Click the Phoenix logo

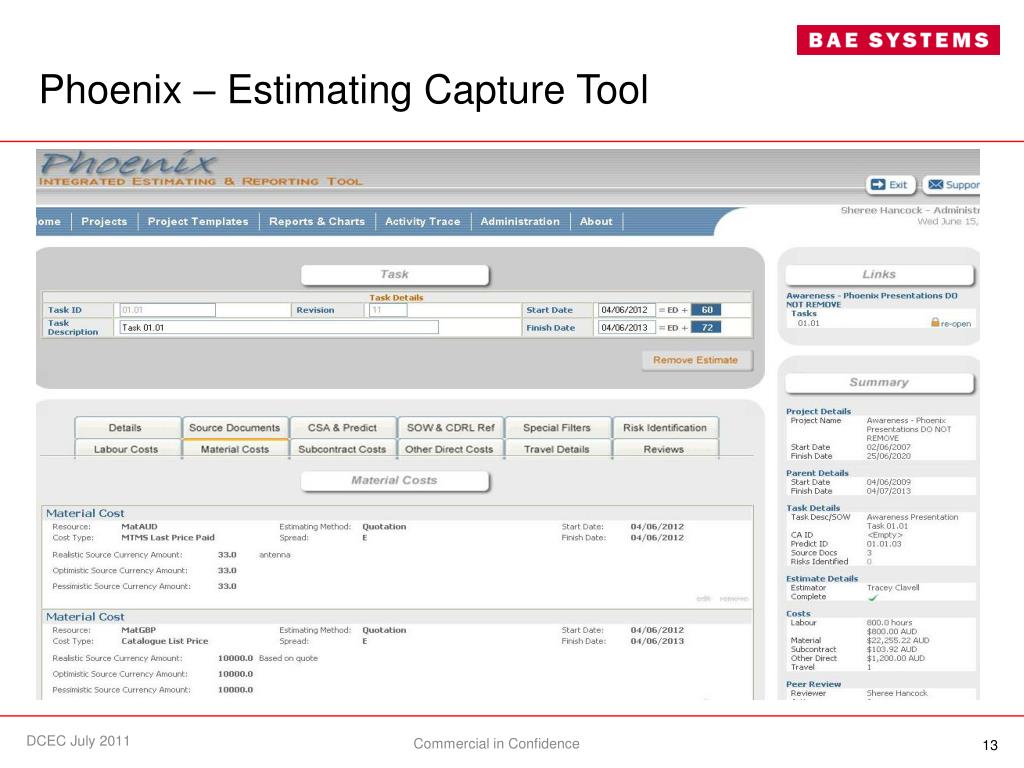point(127,164)
